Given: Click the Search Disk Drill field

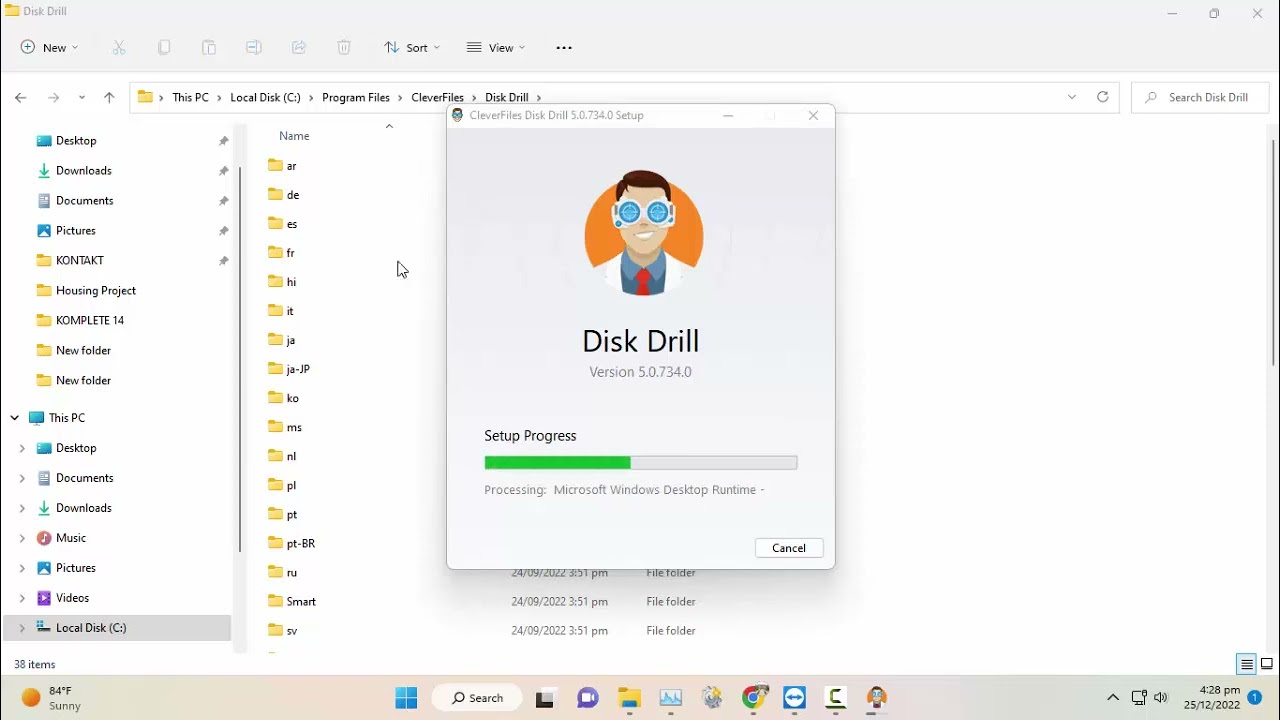Looking at the screenshot, I should tap(1200, 97).
